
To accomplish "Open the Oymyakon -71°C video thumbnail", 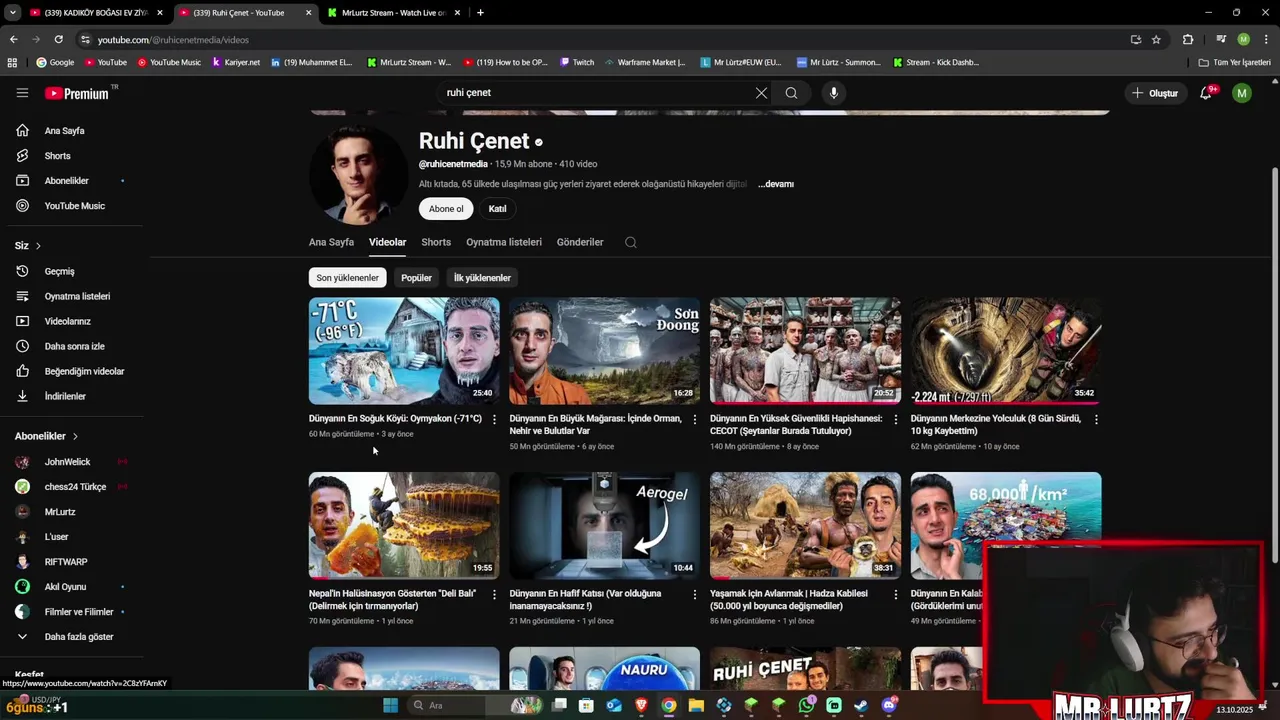I will point(404,351).
